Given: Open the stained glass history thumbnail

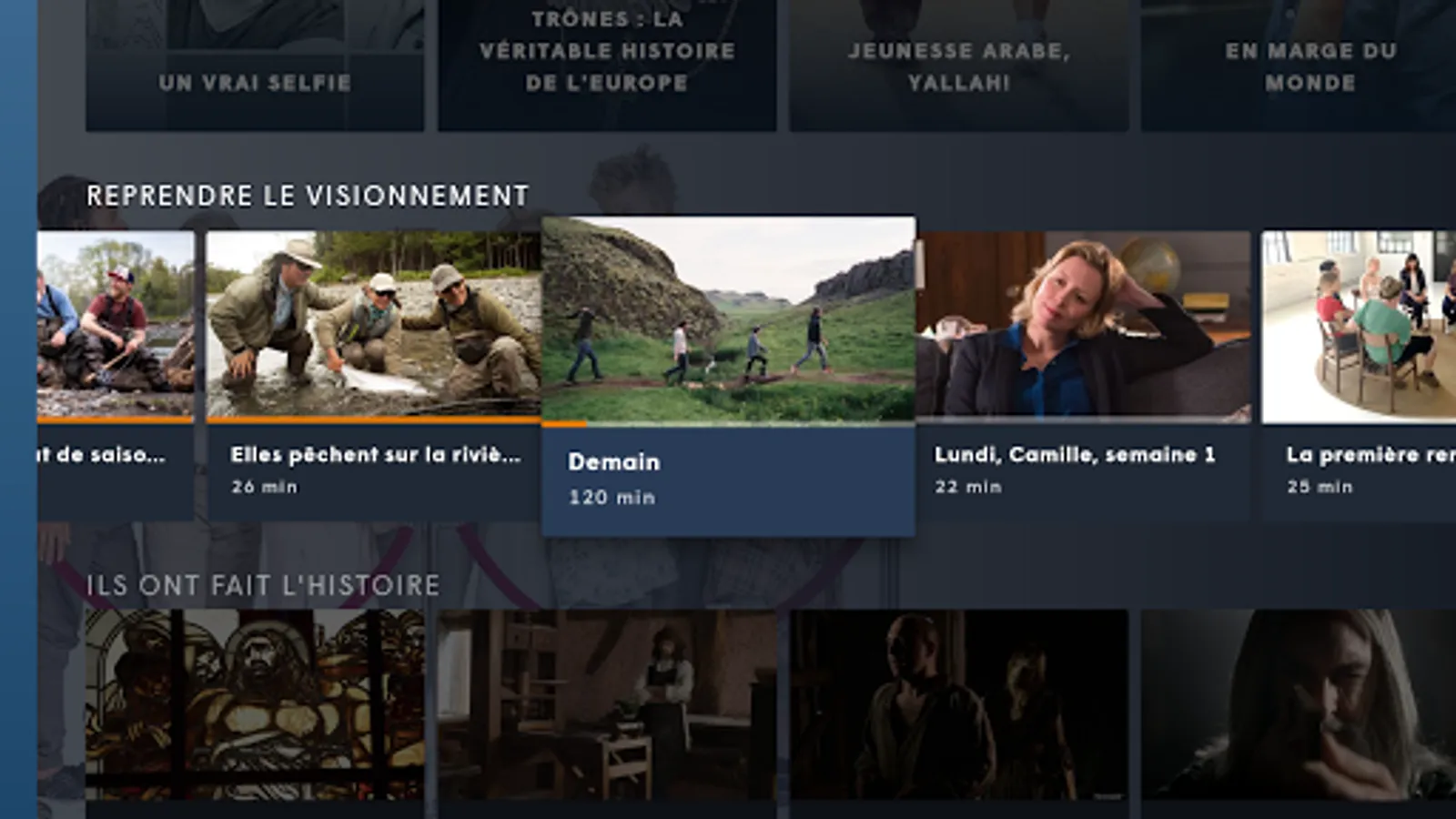Looking at the screenshot, I should click(255, 705).
